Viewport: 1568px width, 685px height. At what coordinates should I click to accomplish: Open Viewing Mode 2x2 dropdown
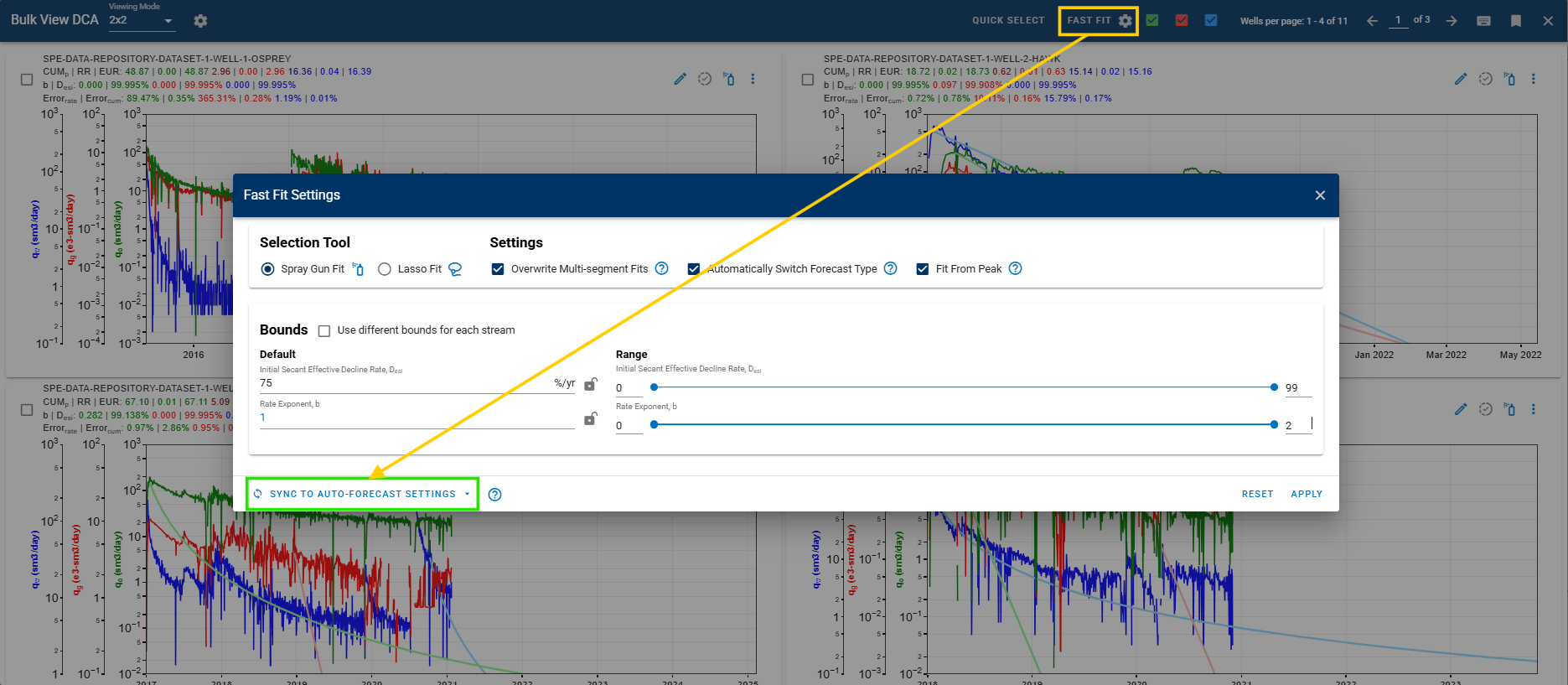pos(142,20)
